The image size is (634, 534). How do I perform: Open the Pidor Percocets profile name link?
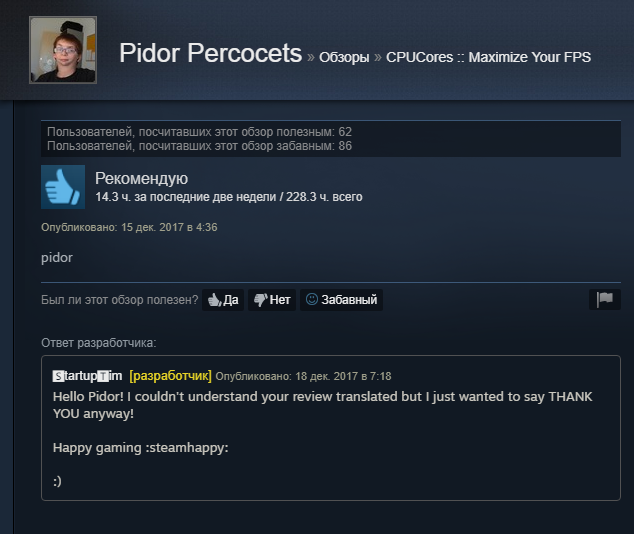[x=210, y=53]
